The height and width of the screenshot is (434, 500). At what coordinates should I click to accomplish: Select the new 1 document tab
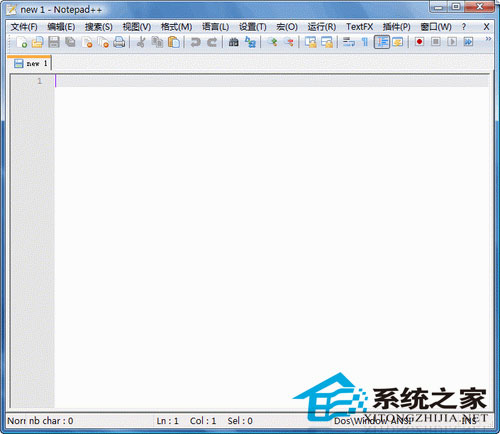pyautogui.click(x=30, y=63)
